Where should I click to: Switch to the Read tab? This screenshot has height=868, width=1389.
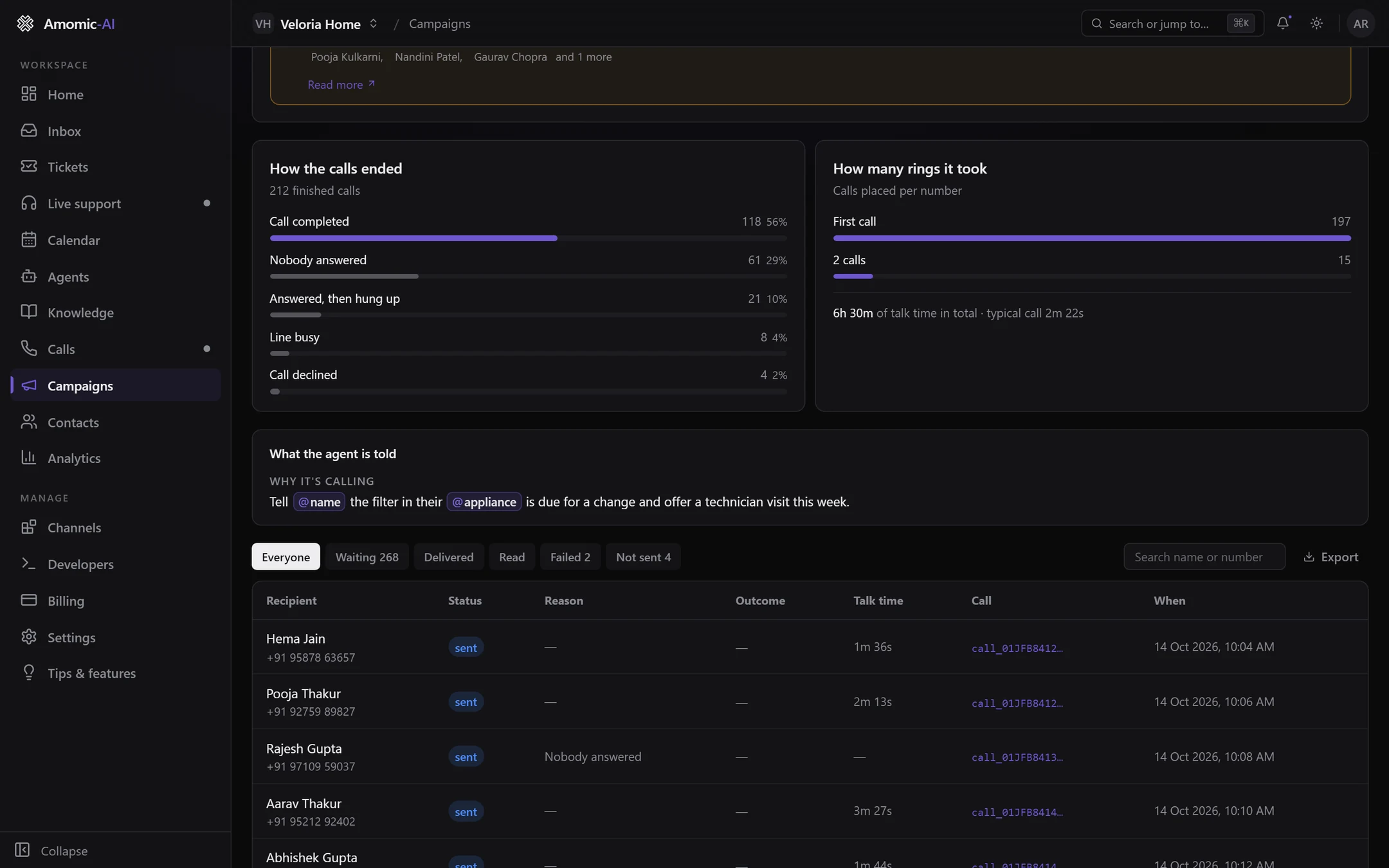pos(512,557)
